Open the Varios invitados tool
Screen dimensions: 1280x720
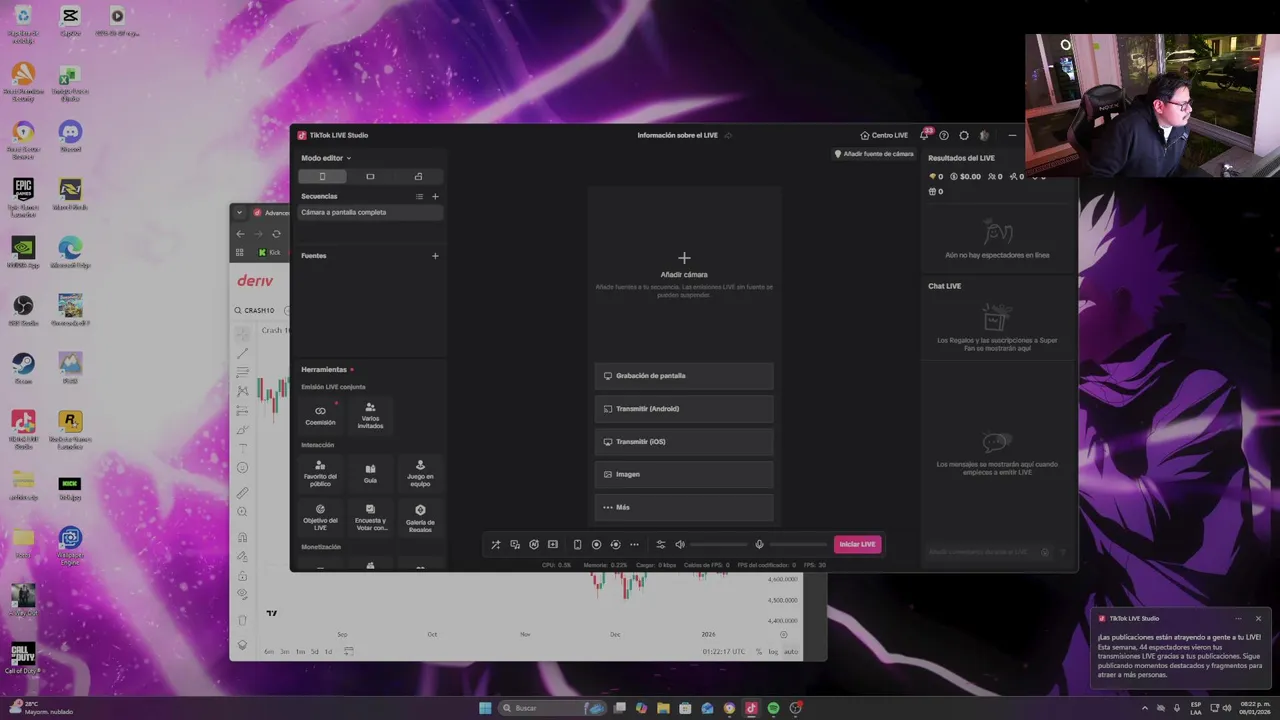pos(370,415)
